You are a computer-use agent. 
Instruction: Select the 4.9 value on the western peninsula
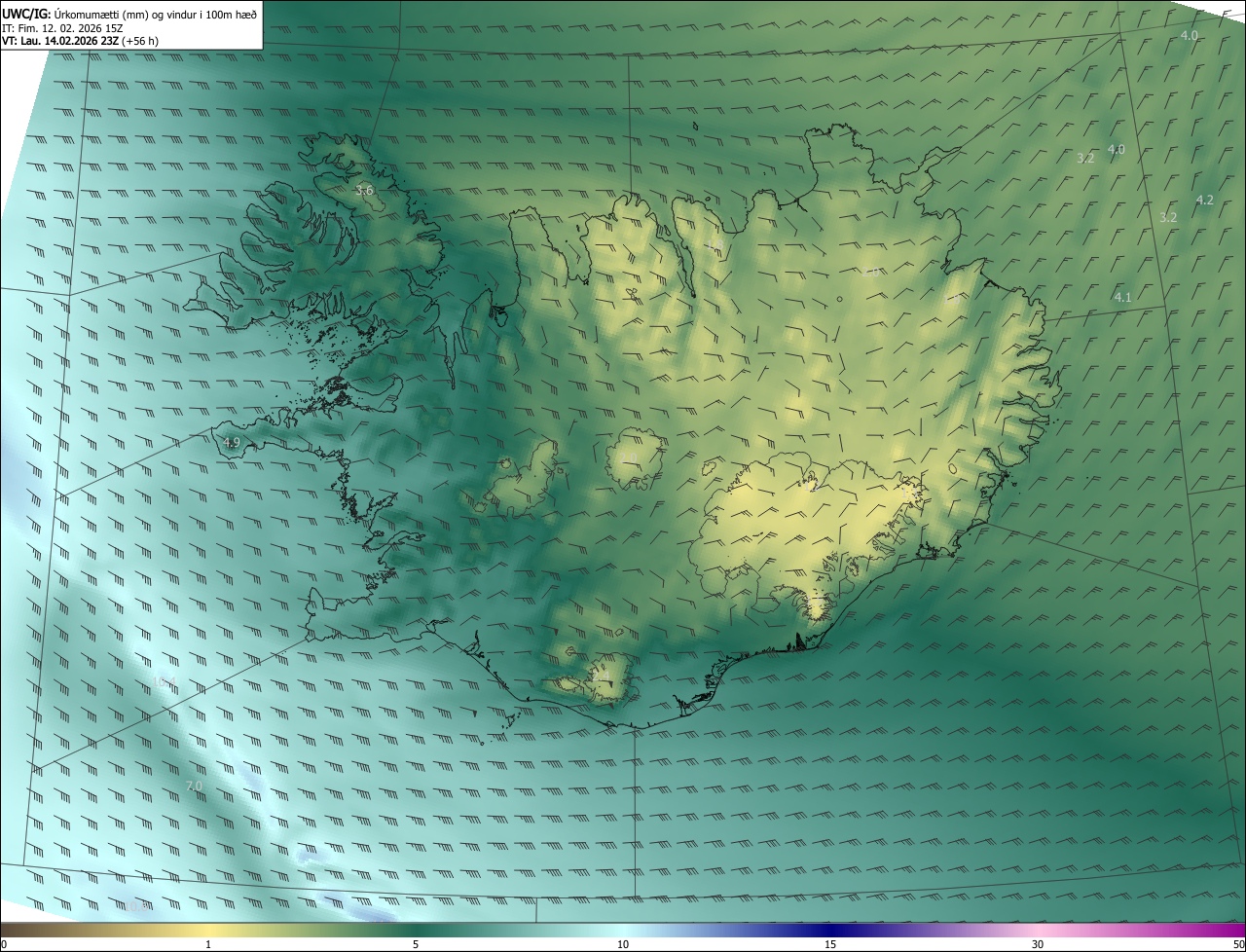232,443
